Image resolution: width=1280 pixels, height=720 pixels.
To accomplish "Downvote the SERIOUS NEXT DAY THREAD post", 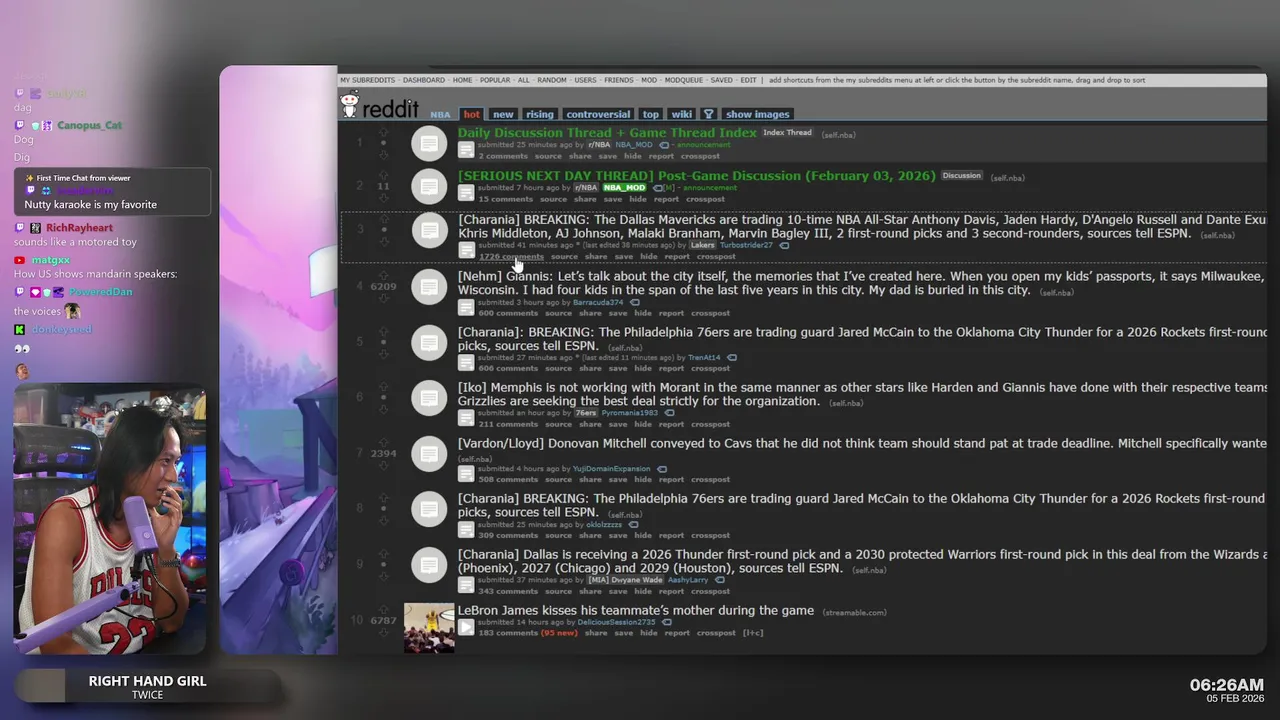I will tap(383, 198).
